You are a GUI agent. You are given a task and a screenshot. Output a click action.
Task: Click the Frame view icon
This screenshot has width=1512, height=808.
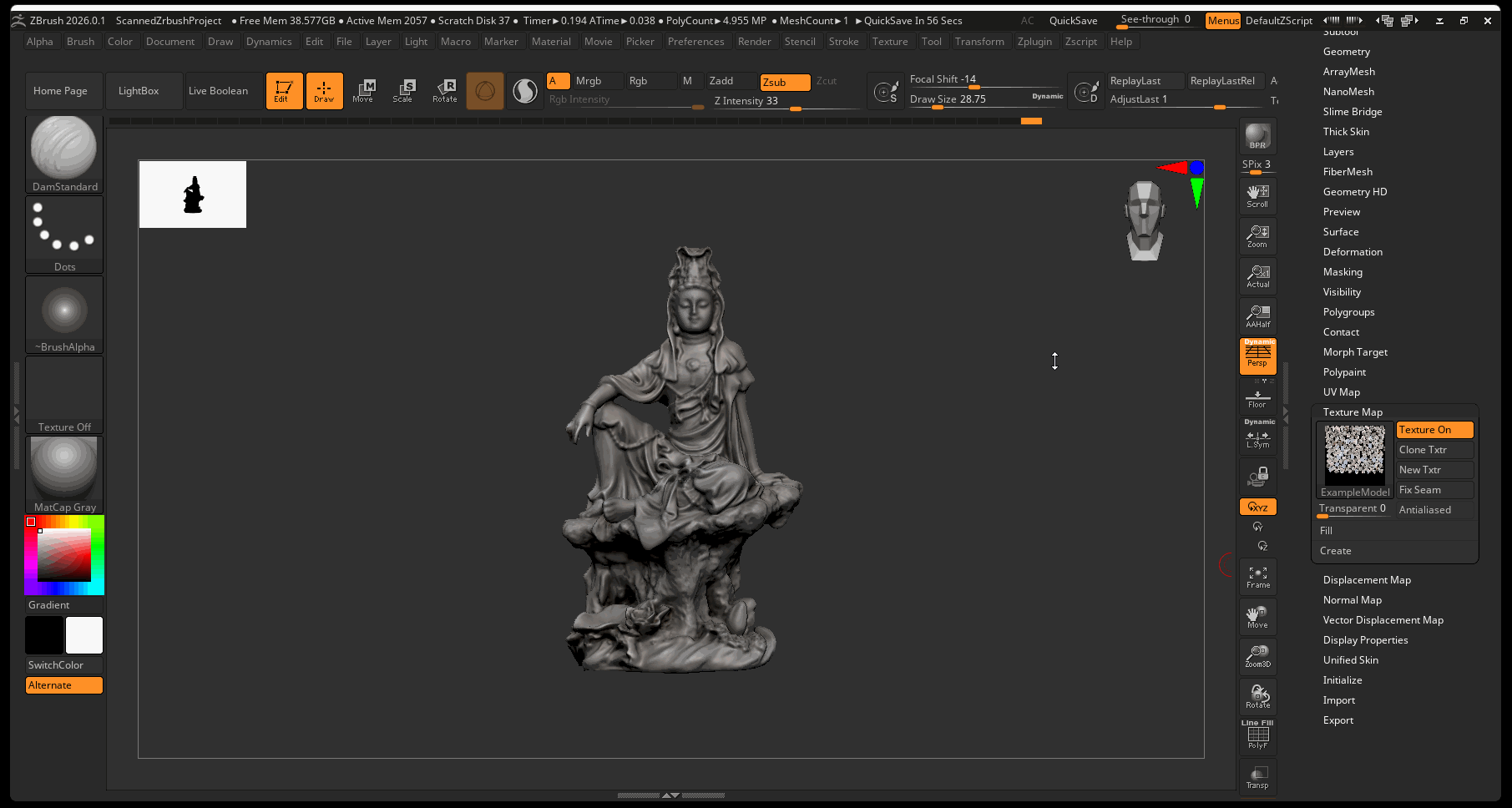point(1257,577)
